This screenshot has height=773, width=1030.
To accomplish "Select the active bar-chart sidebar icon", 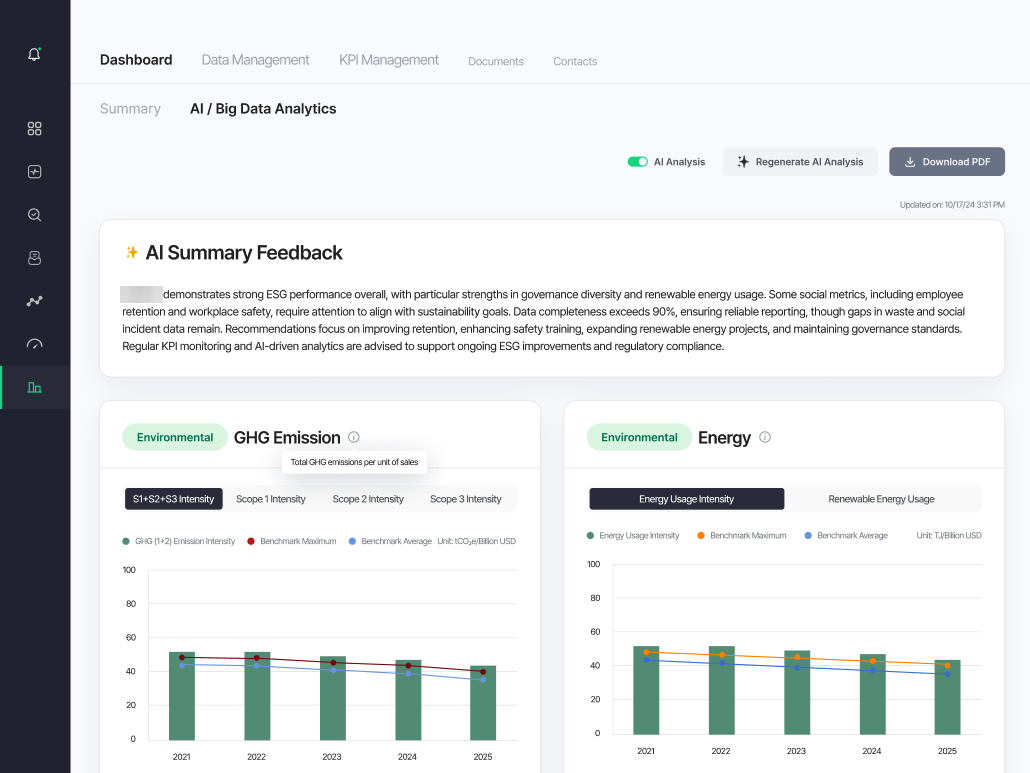I will 34,387.
